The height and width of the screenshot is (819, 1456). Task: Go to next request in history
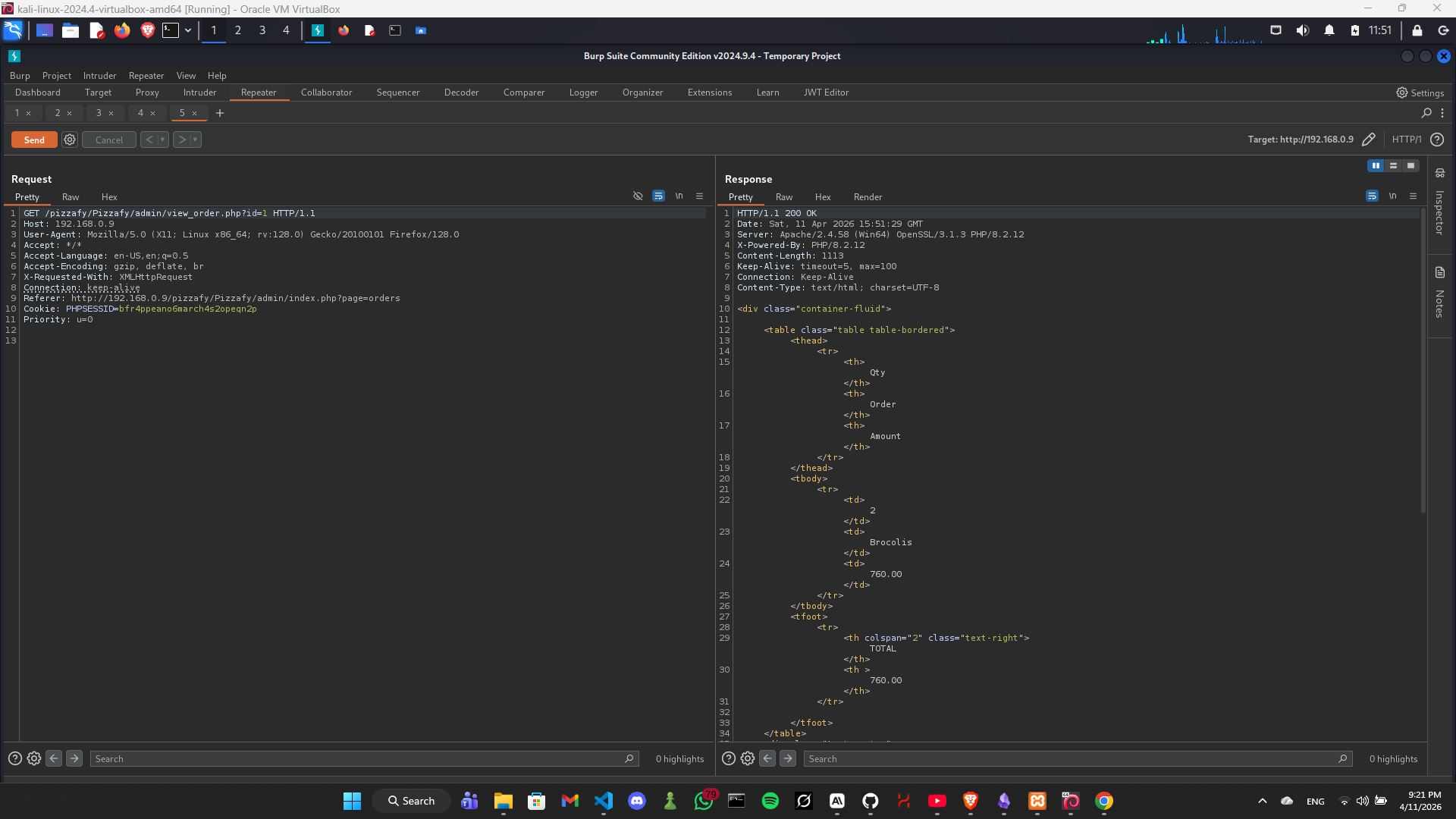(182, 140)
